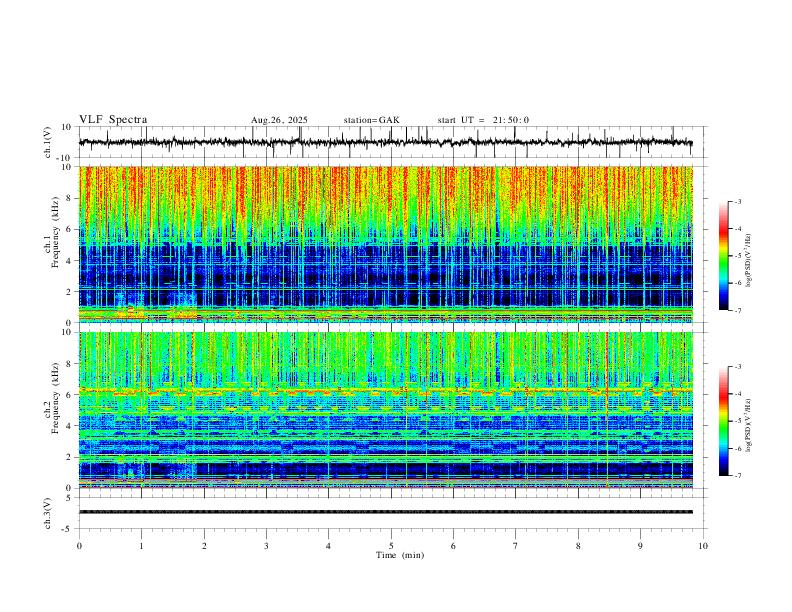Click the '-7' label on the ch.2 colorbar
Image resolution: width=792 pixels, height=612 pixels.
point(737,476)
